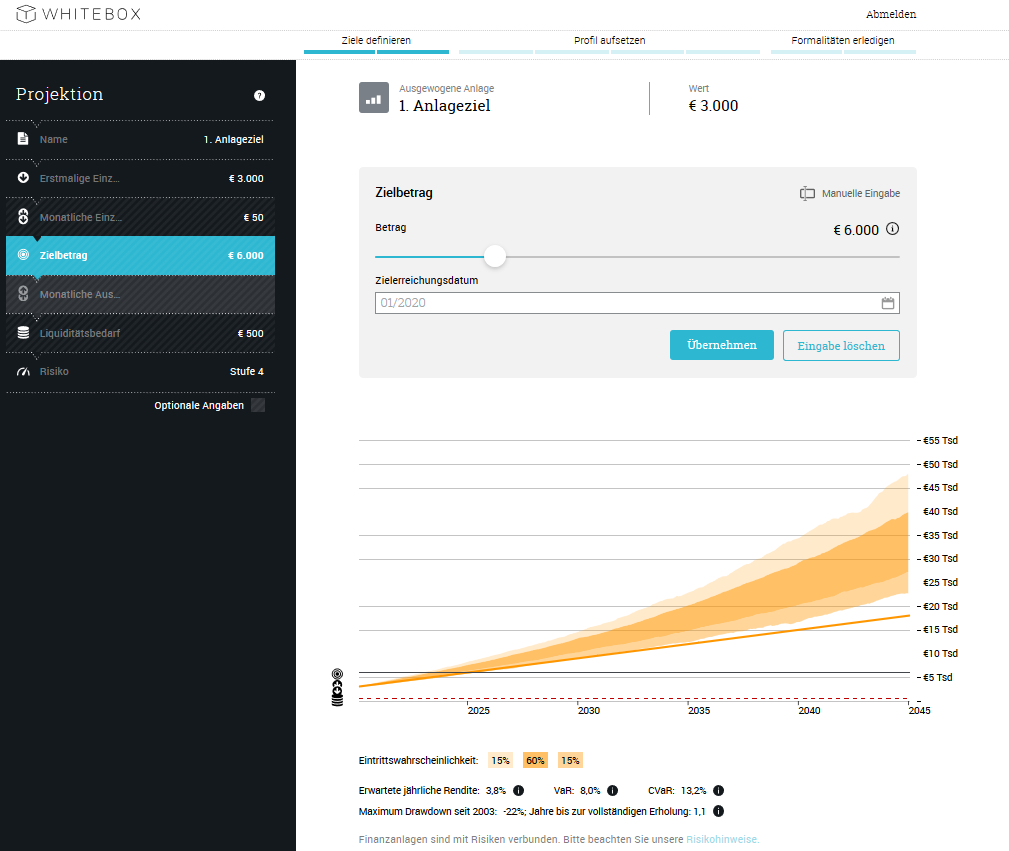Image resolution: width=1009 pixels, height=851 pixels.
Task: Open the calendar picker for Zielerreichungsdatum
Action: point(887,303)
